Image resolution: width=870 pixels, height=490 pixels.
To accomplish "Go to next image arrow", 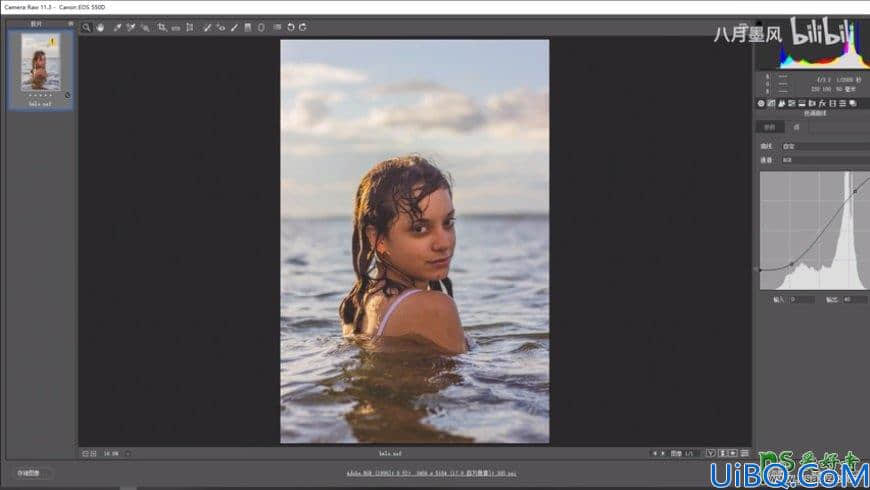I will click(662, 453).
